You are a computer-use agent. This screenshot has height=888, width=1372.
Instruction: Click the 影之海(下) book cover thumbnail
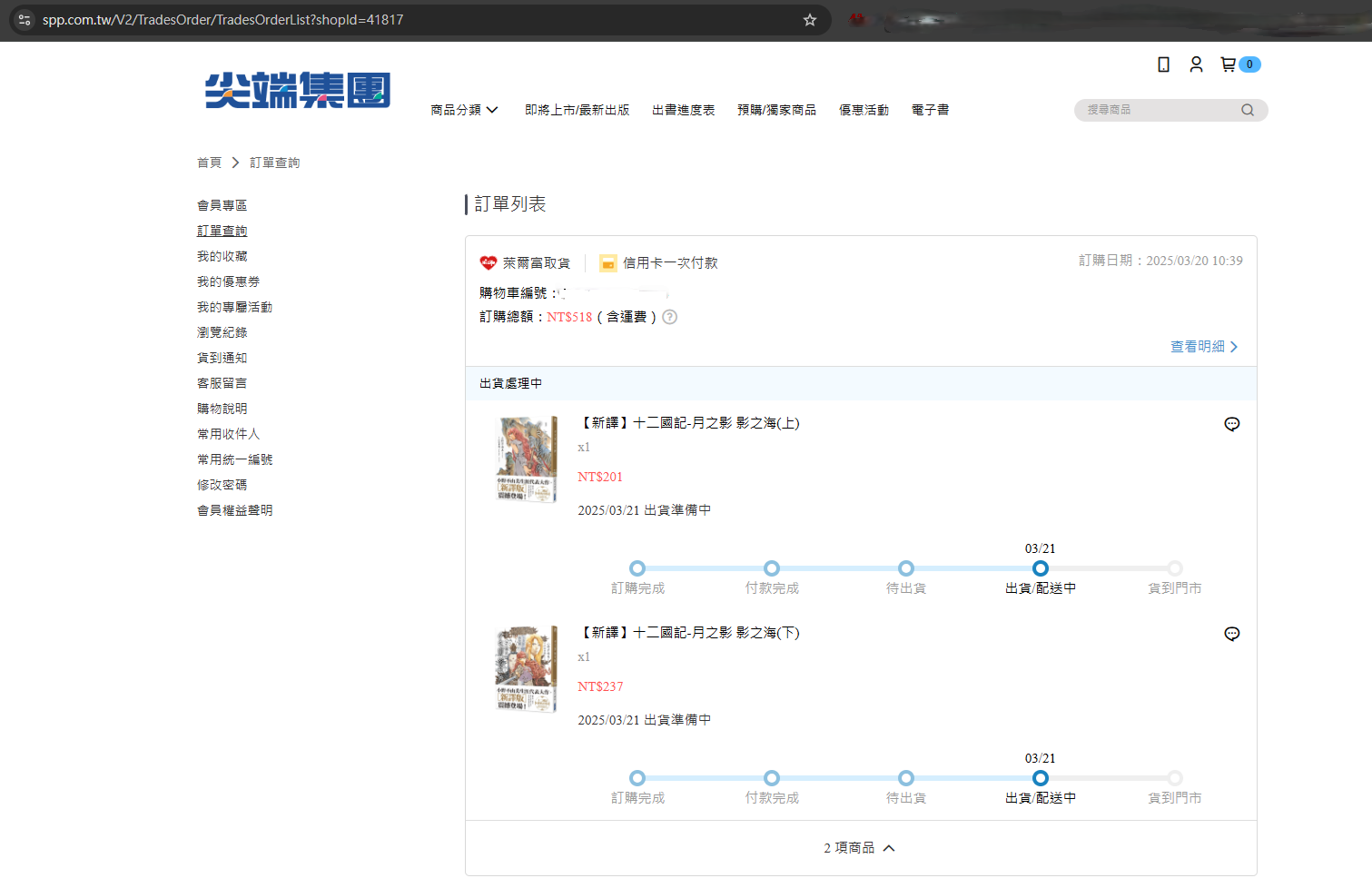pyautogui.click(x=527, y=669)
